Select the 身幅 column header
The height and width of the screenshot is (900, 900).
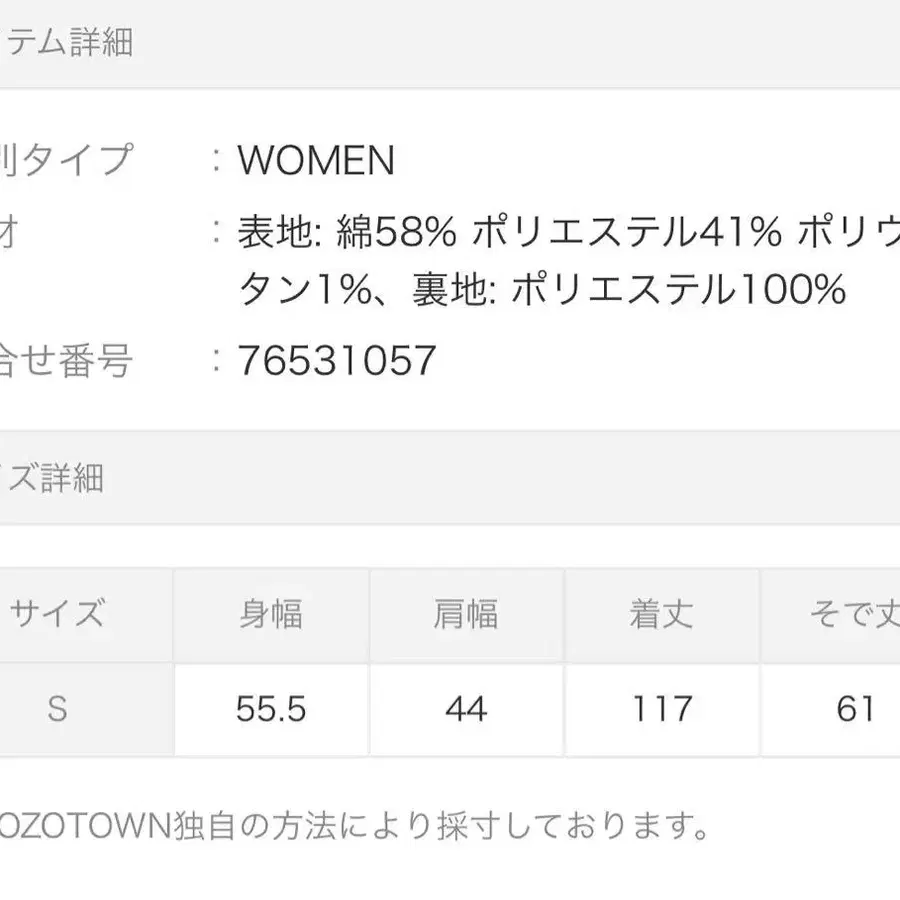click(270, 614)
